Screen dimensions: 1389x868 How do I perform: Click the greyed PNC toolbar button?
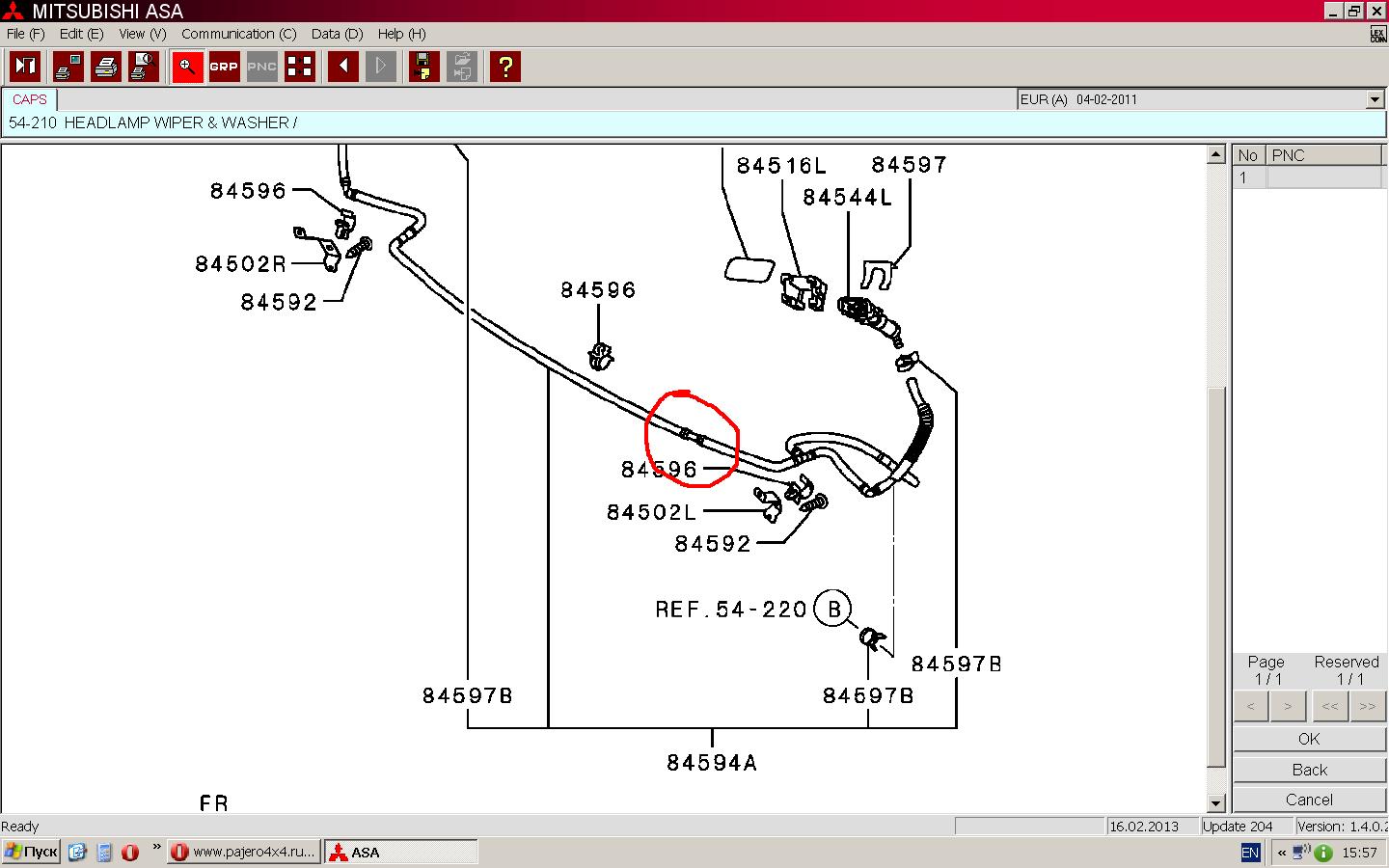[x=261, y=67]
